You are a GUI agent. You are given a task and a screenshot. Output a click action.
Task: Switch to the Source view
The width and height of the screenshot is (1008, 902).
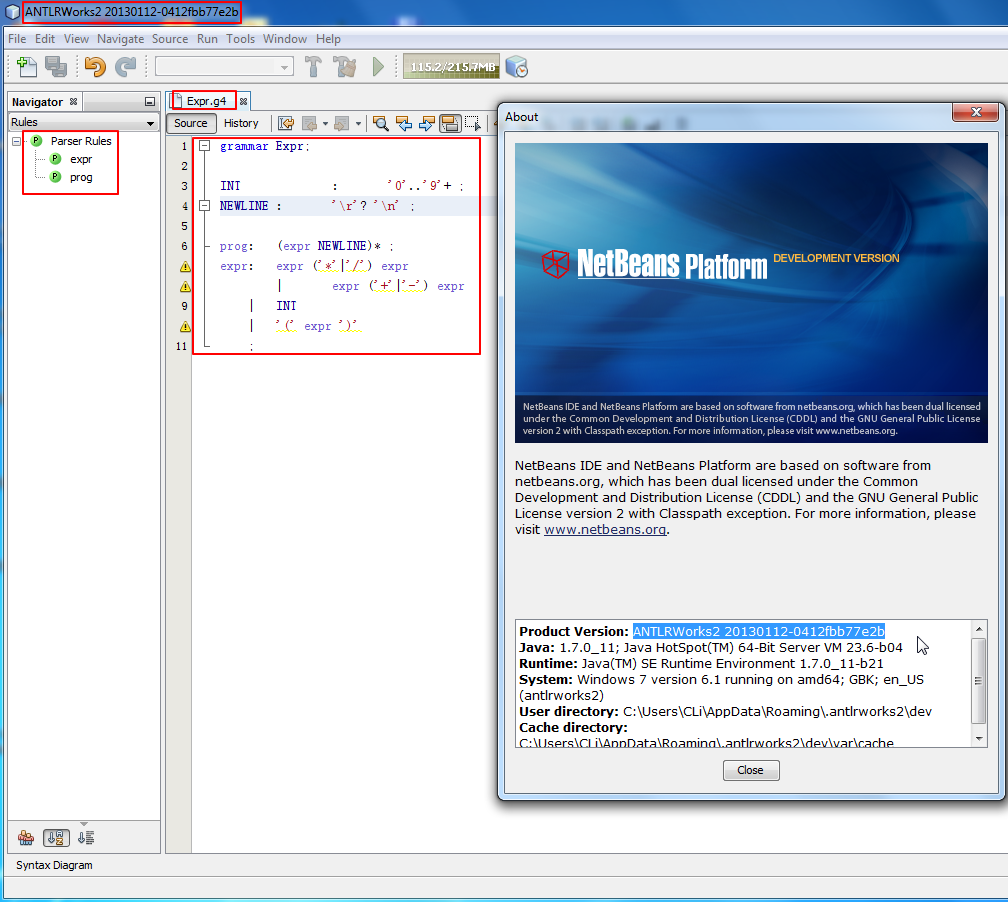click(x=191, y=123)
